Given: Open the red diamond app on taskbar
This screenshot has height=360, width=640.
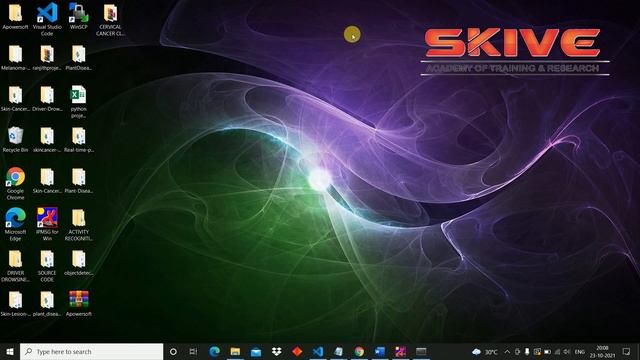Looking at the screenshot, I should click(x=297, y=351).
